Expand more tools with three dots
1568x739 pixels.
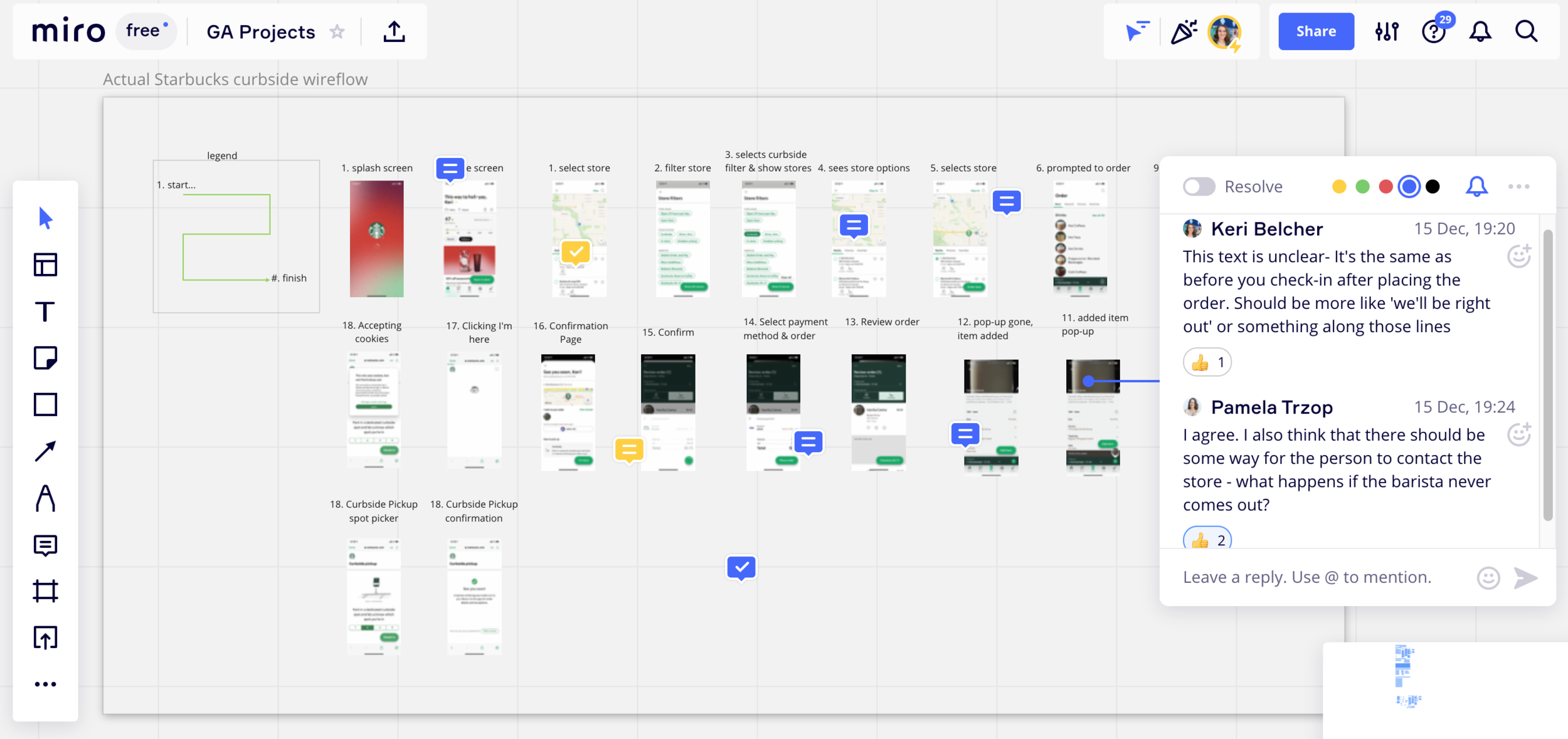[45, 684]
